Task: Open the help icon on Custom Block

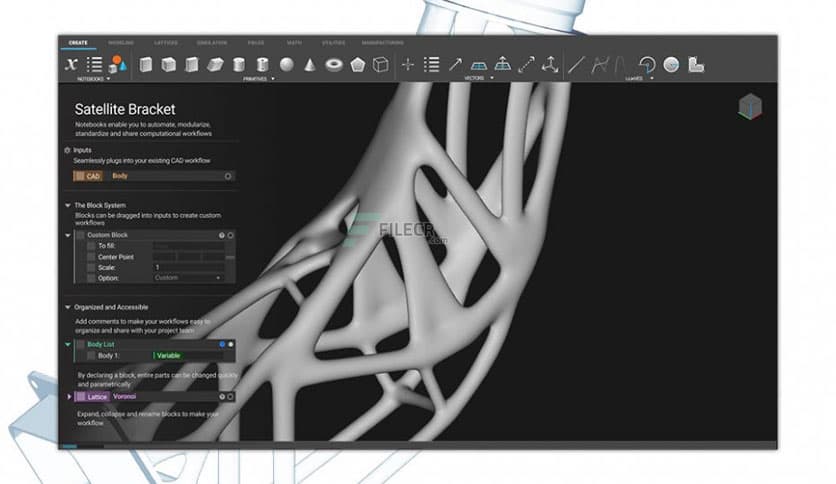Action: point(222,235)
